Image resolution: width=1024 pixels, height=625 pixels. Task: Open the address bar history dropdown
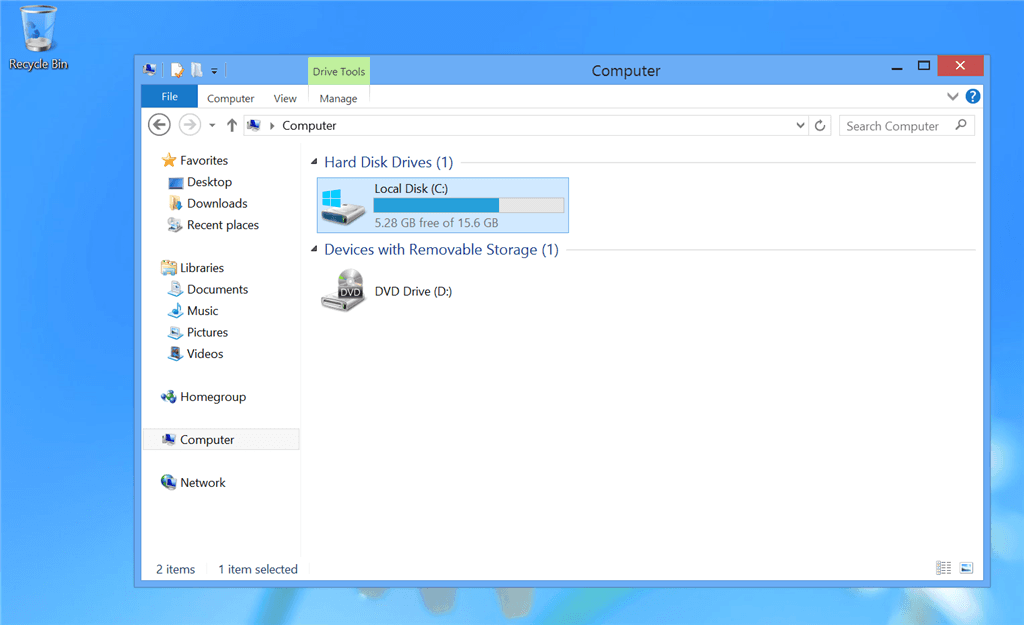800,125
